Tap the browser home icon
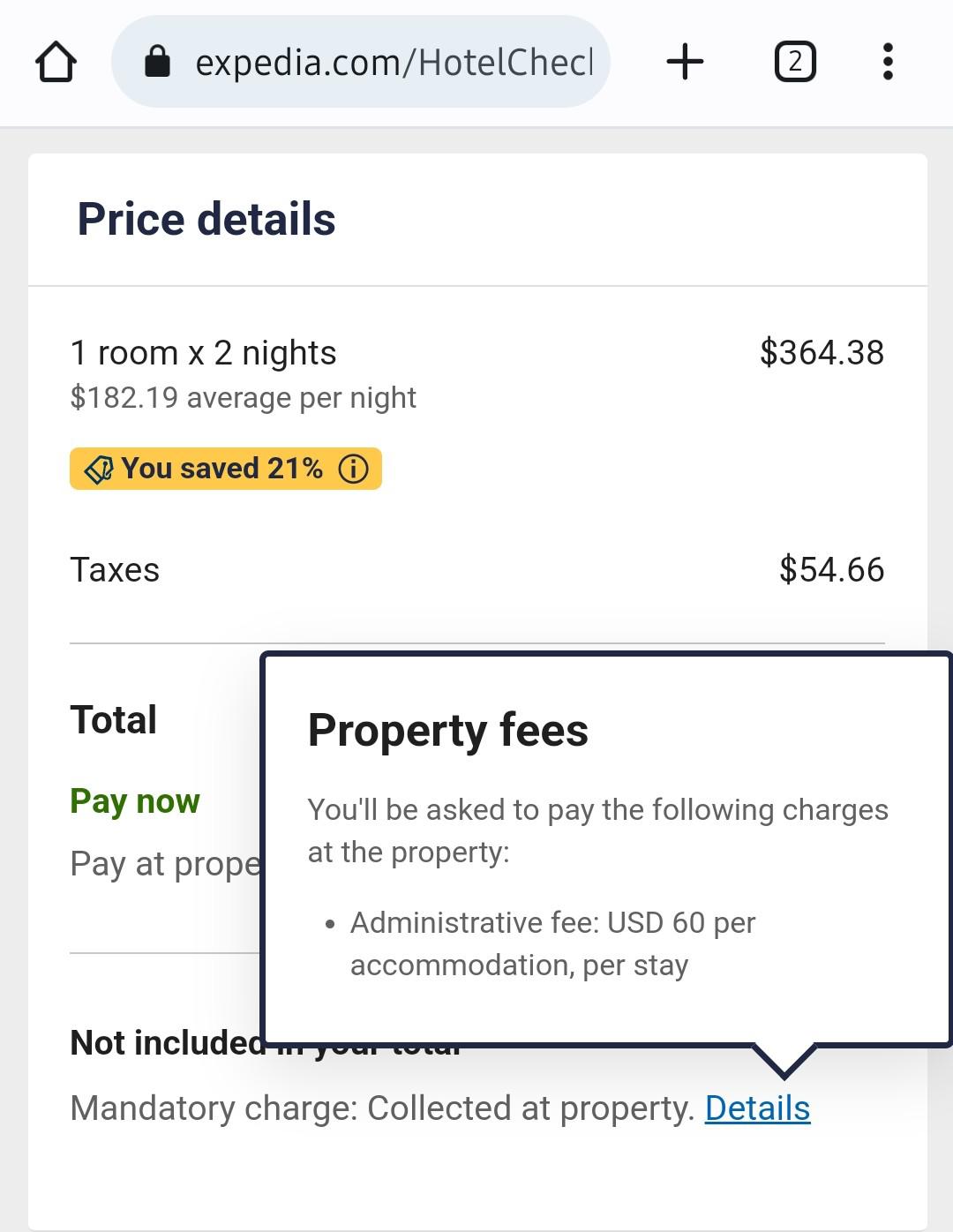 tap(56, 62)
